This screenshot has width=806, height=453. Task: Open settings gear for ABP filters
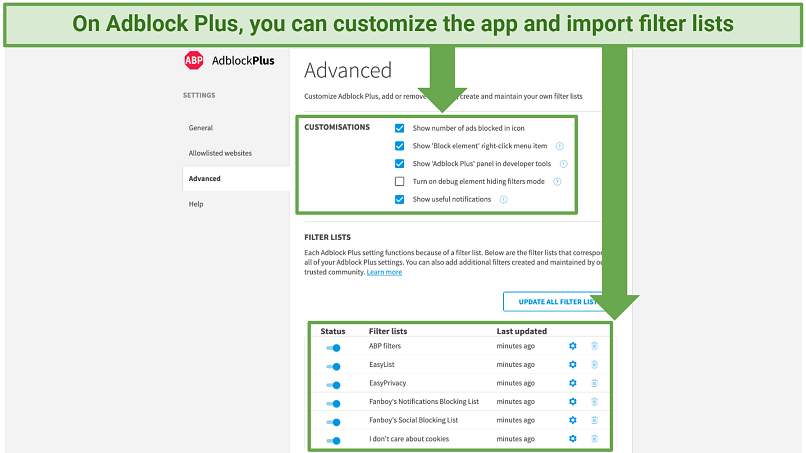pyautogui.click(x=573, y=346)
